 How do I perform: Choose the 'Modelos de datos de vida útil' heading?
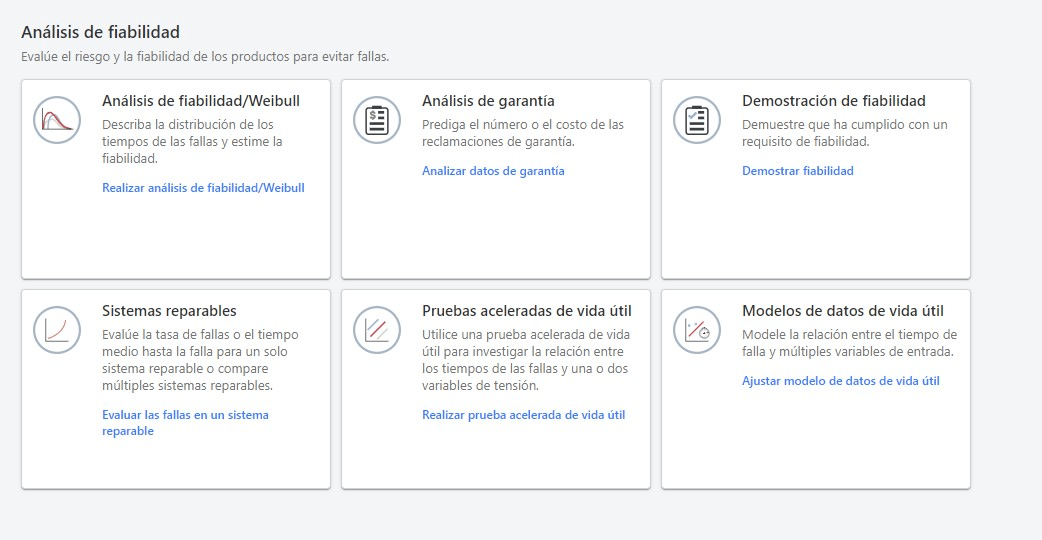[842, 311]
